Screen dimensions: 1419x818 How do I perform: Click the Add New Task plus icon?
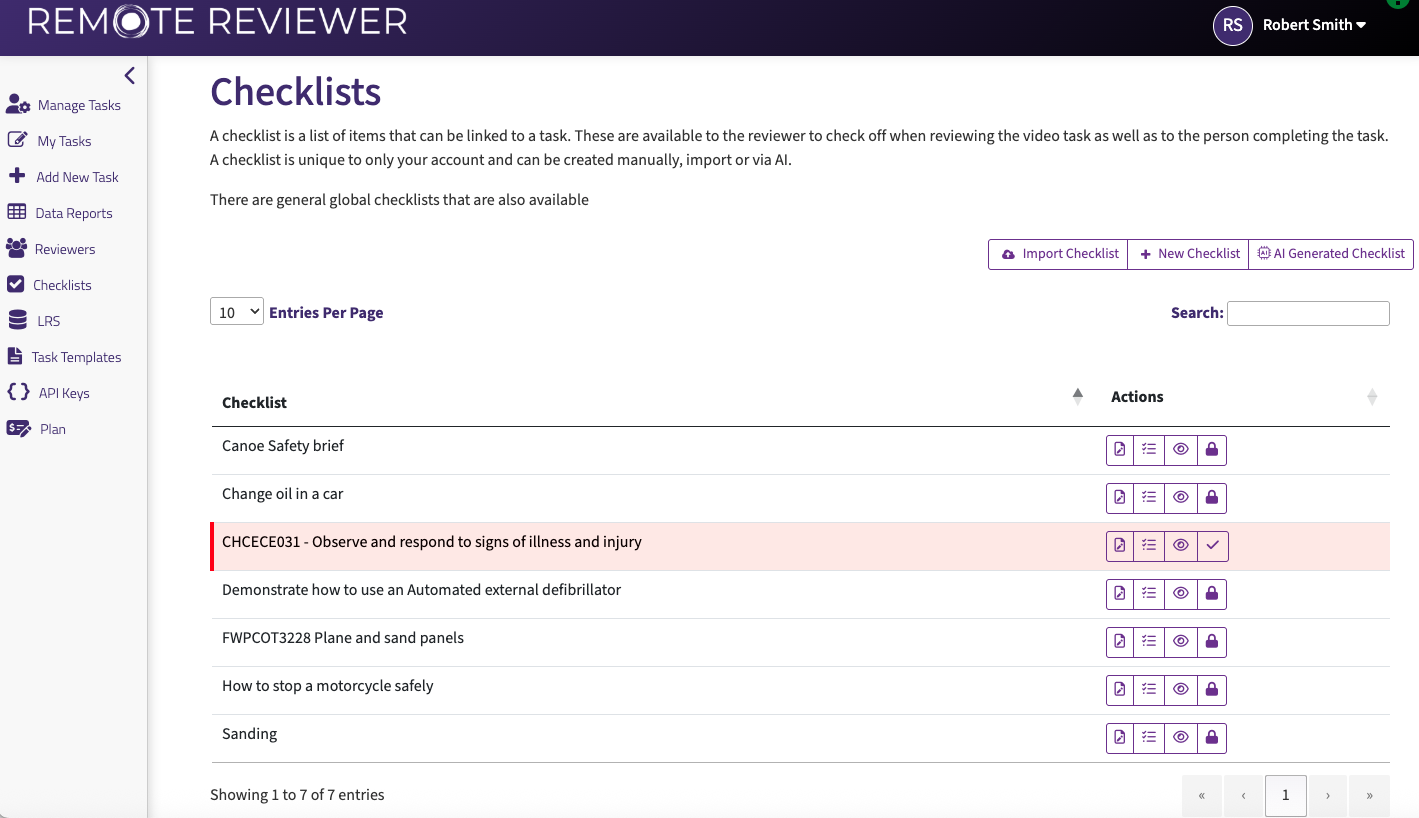[18, 176]
